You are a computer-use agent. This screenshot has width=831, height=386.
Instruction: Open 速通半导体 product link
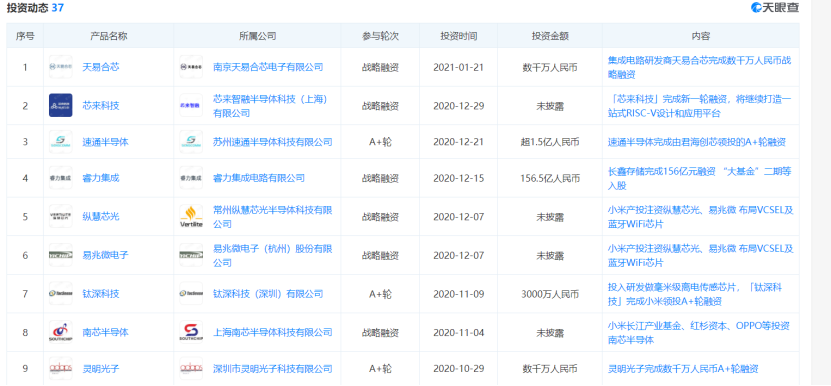105,142
